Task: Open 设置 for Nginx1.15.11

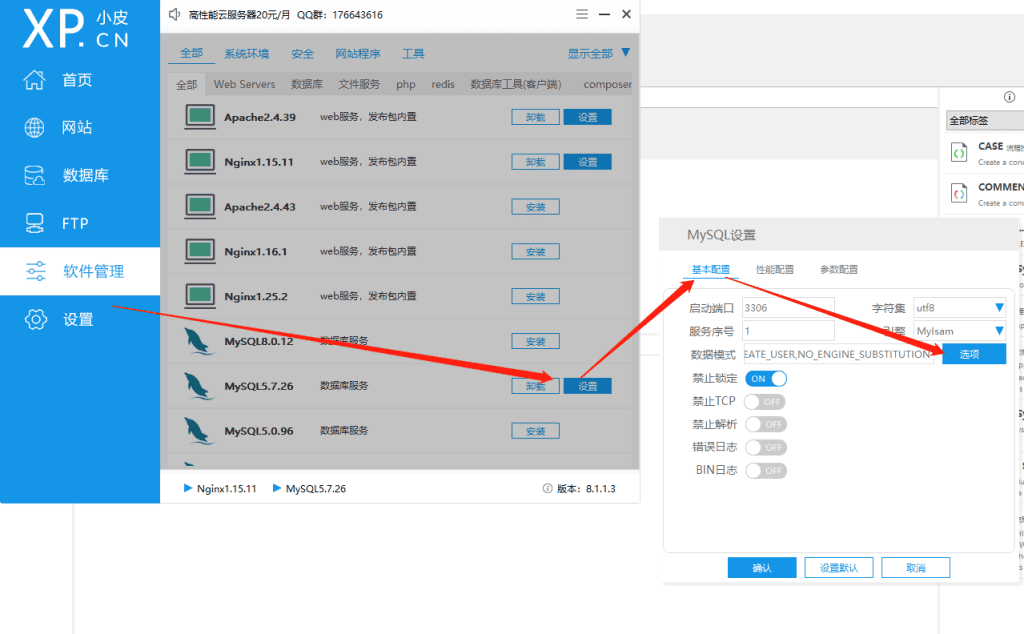Action: [x=588, y=162]
